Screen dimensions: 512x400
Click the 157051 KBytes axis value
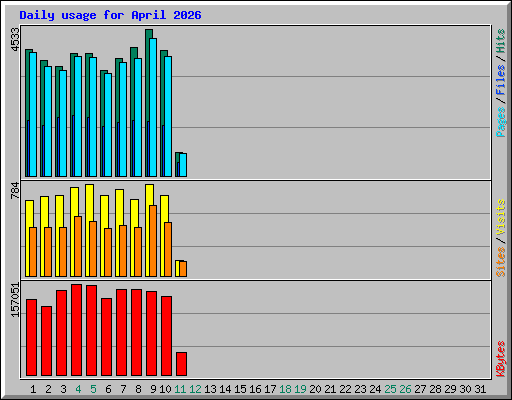(x=15, y=299)
